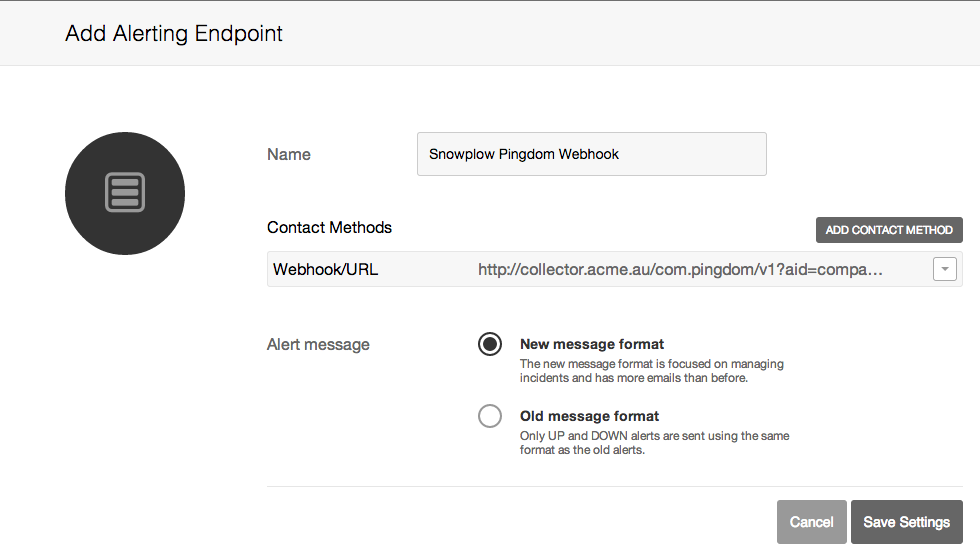980x550 pixels.
Task: Click the Contact Methods section heading
Action: [329, 228]
